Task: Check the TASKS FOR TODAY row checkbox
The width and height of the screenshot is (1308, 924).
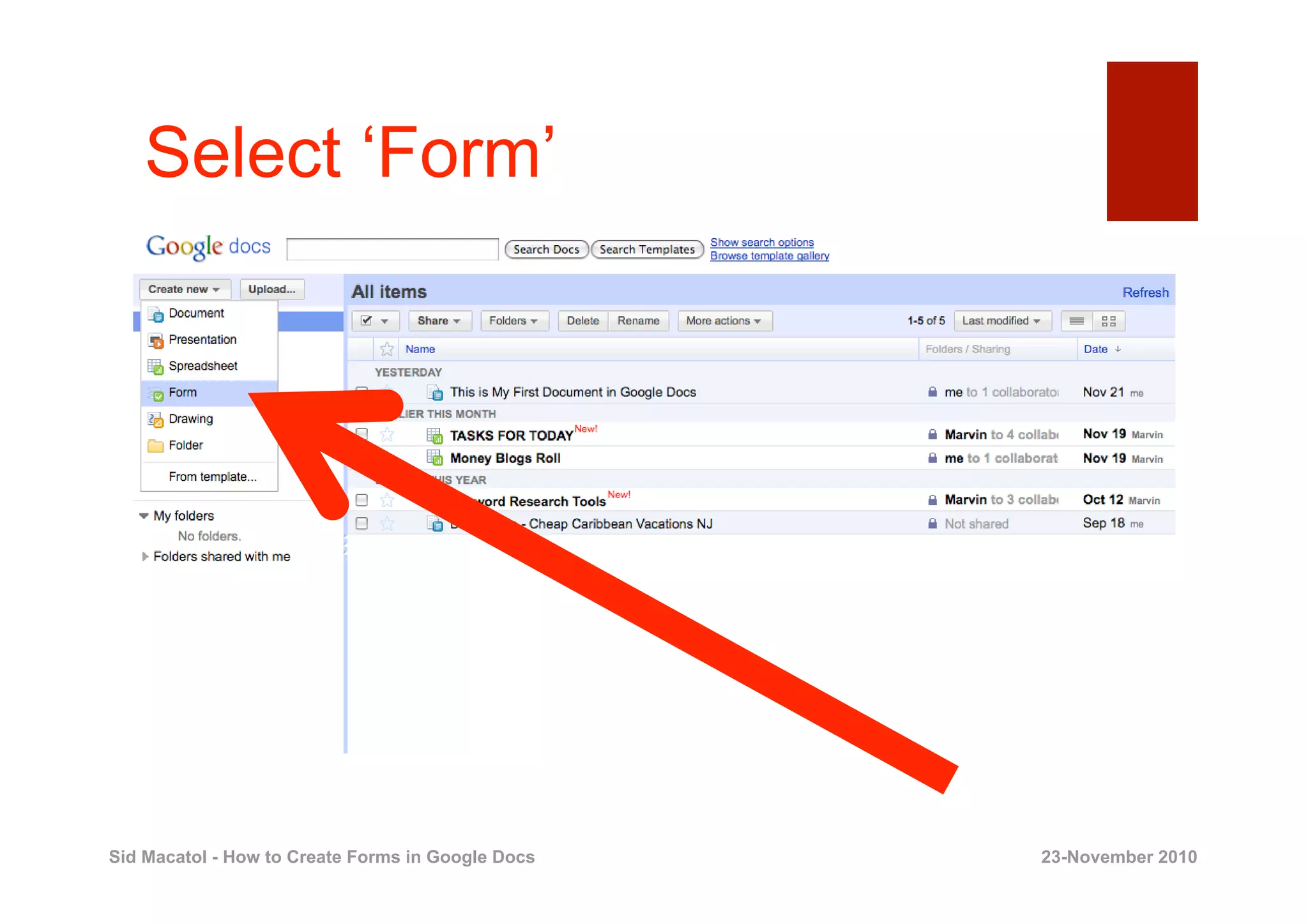Action: coord(362,434)
